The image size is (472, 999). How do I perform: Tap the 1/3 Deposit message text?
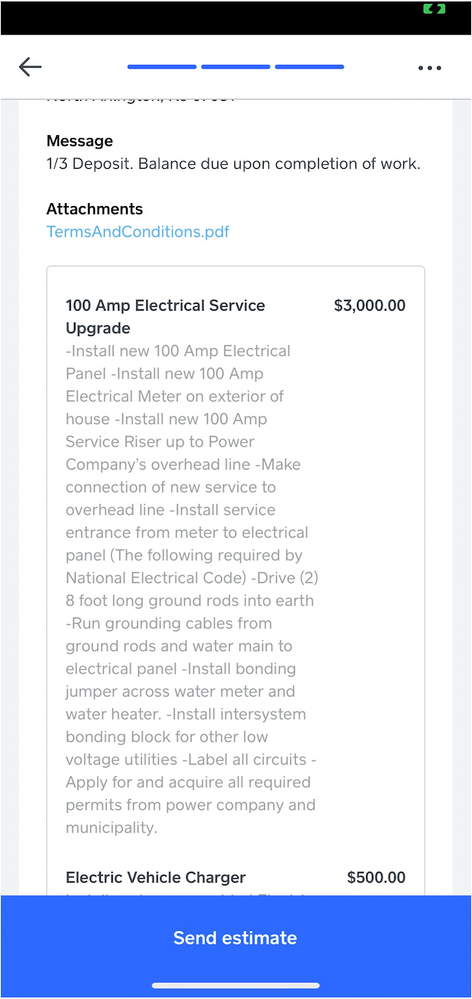[233, 164]
